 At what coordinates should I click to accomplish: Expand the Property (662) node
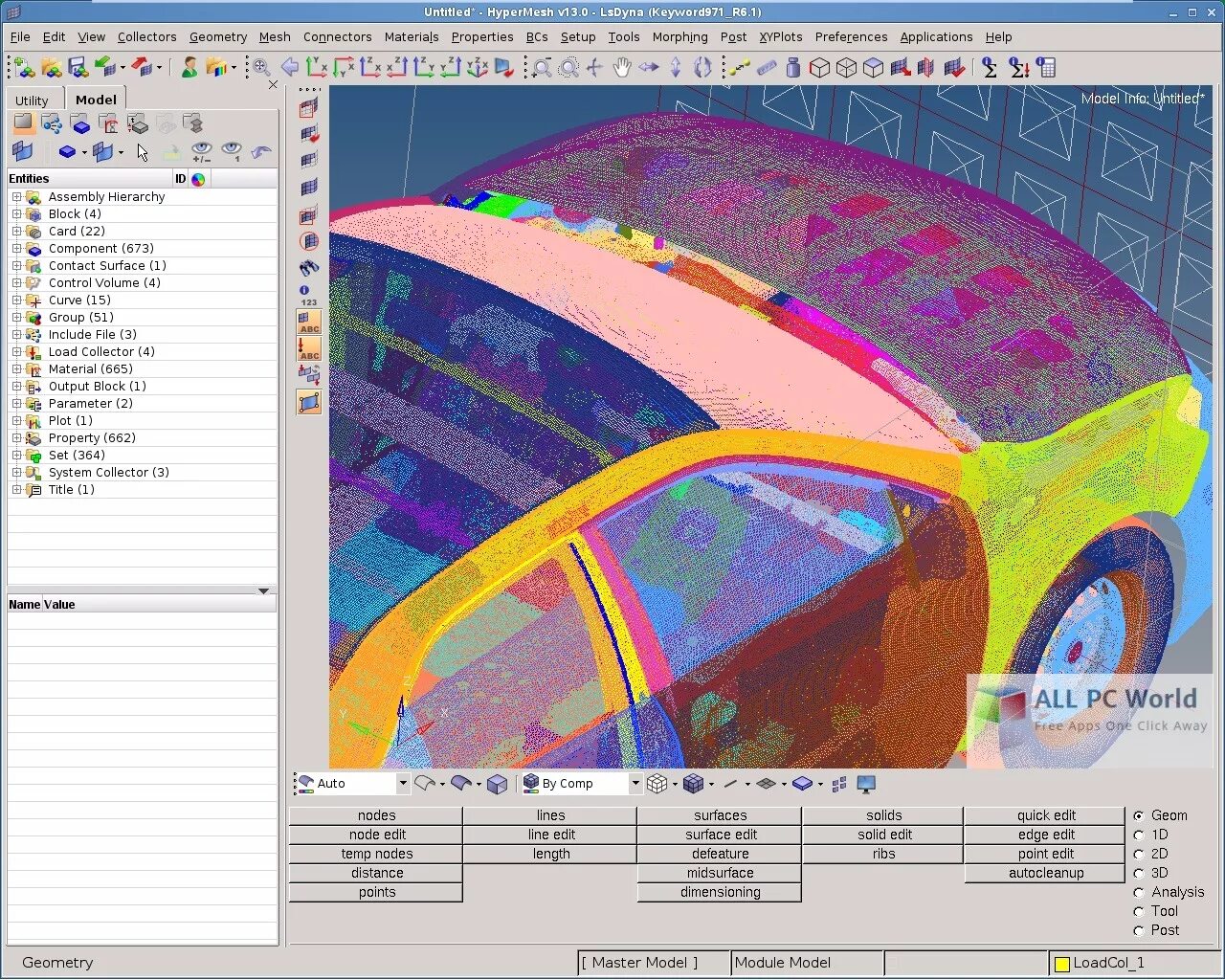click(16, 438)
